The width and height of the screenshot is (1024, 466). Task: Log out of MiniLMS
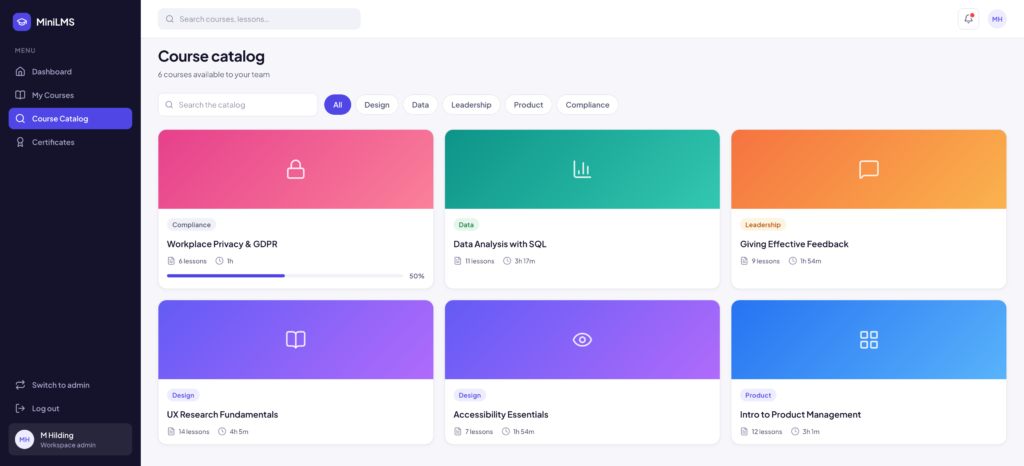71,409
